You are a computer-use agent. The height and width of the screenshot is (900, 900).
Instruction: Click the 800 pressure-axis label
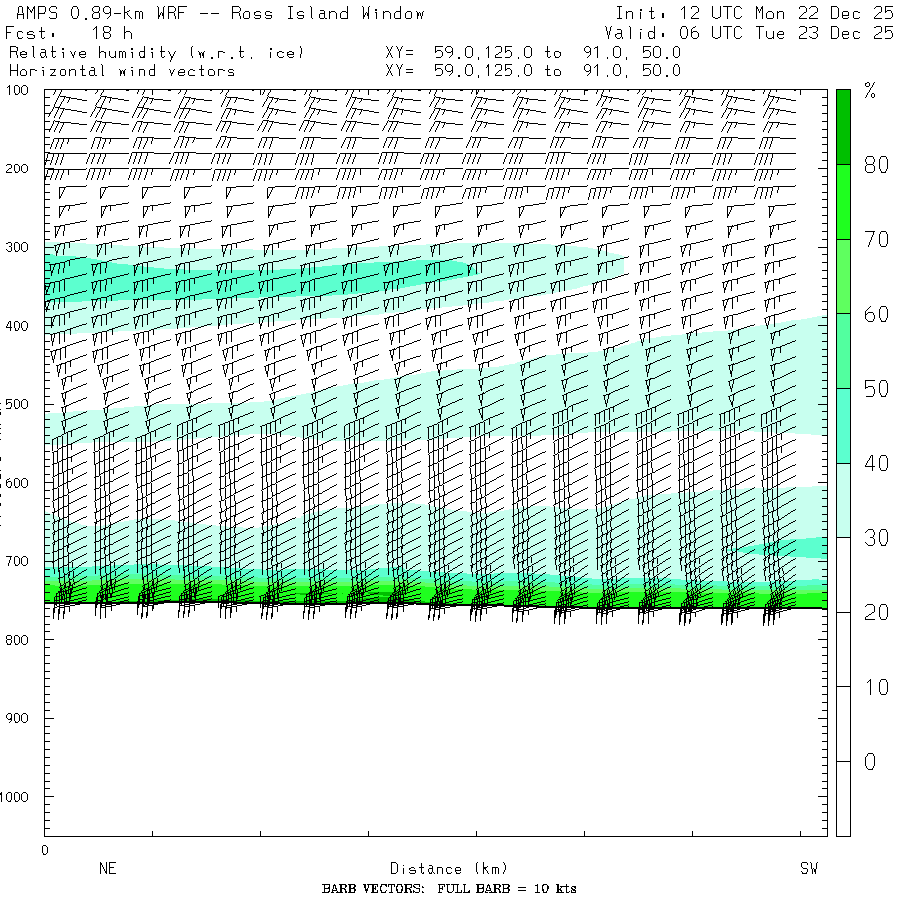coord(17,639)
